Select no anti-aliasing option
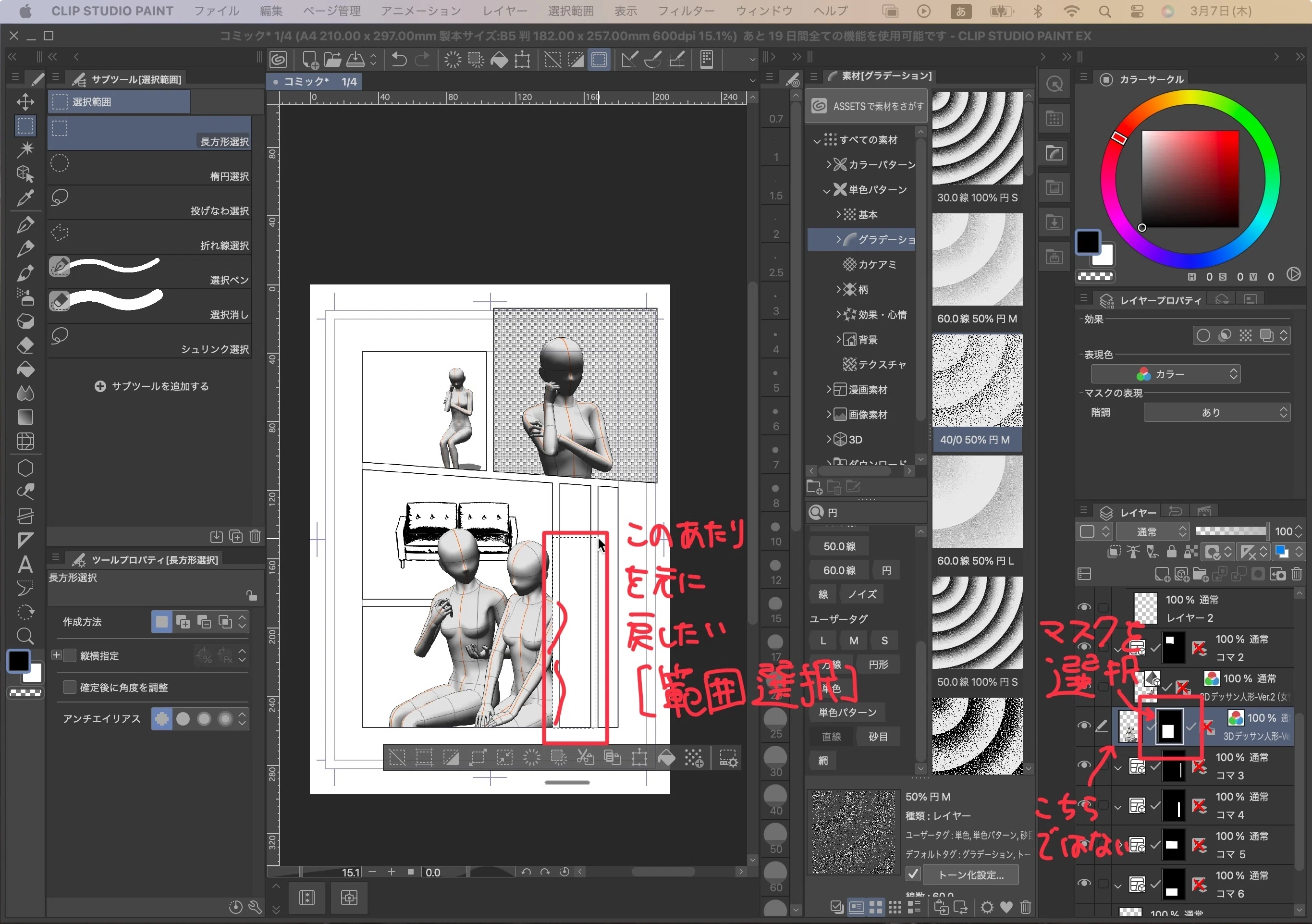The width and height of the screenshot is (1312, 924). point(162,718)
